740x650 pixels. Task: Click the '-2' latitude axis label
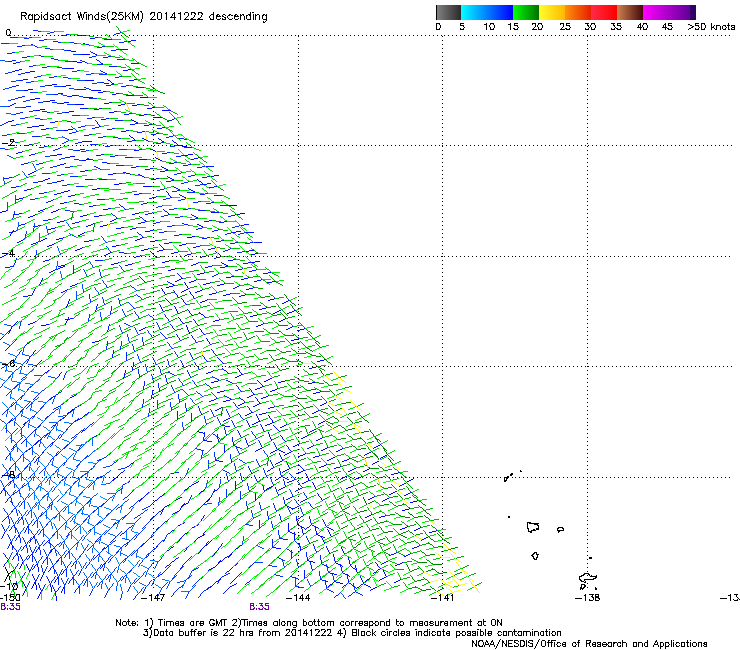[x=8, y=143]
